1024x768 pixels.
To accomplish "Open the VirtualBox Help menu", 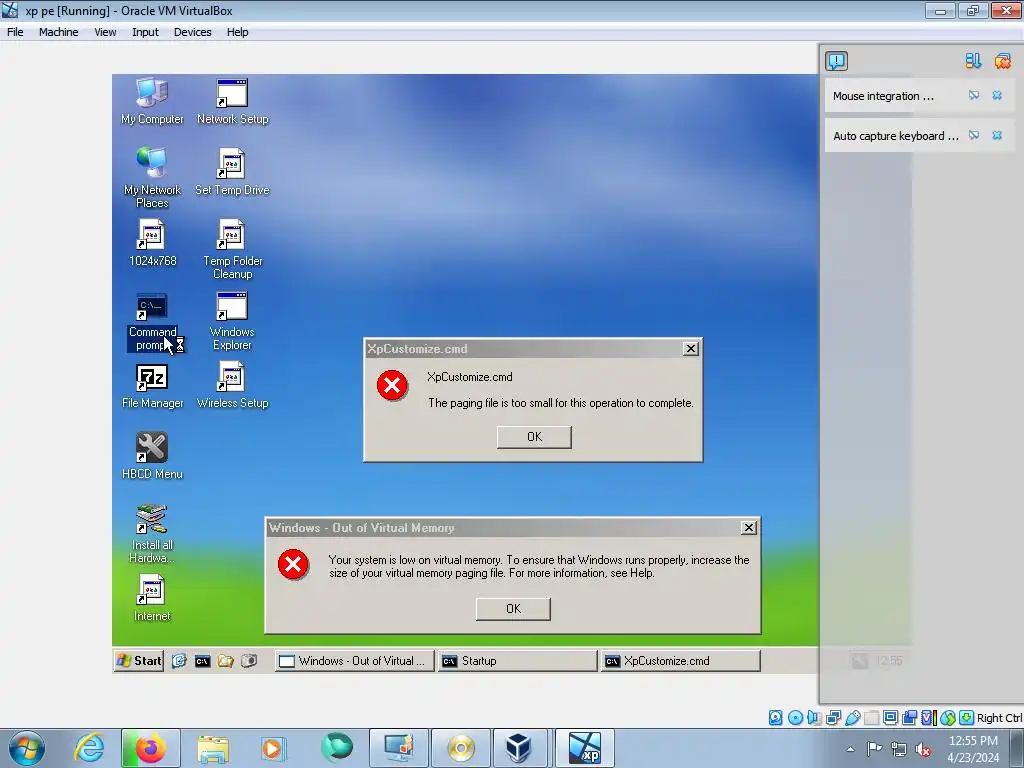I will click(x=237, y=32).
